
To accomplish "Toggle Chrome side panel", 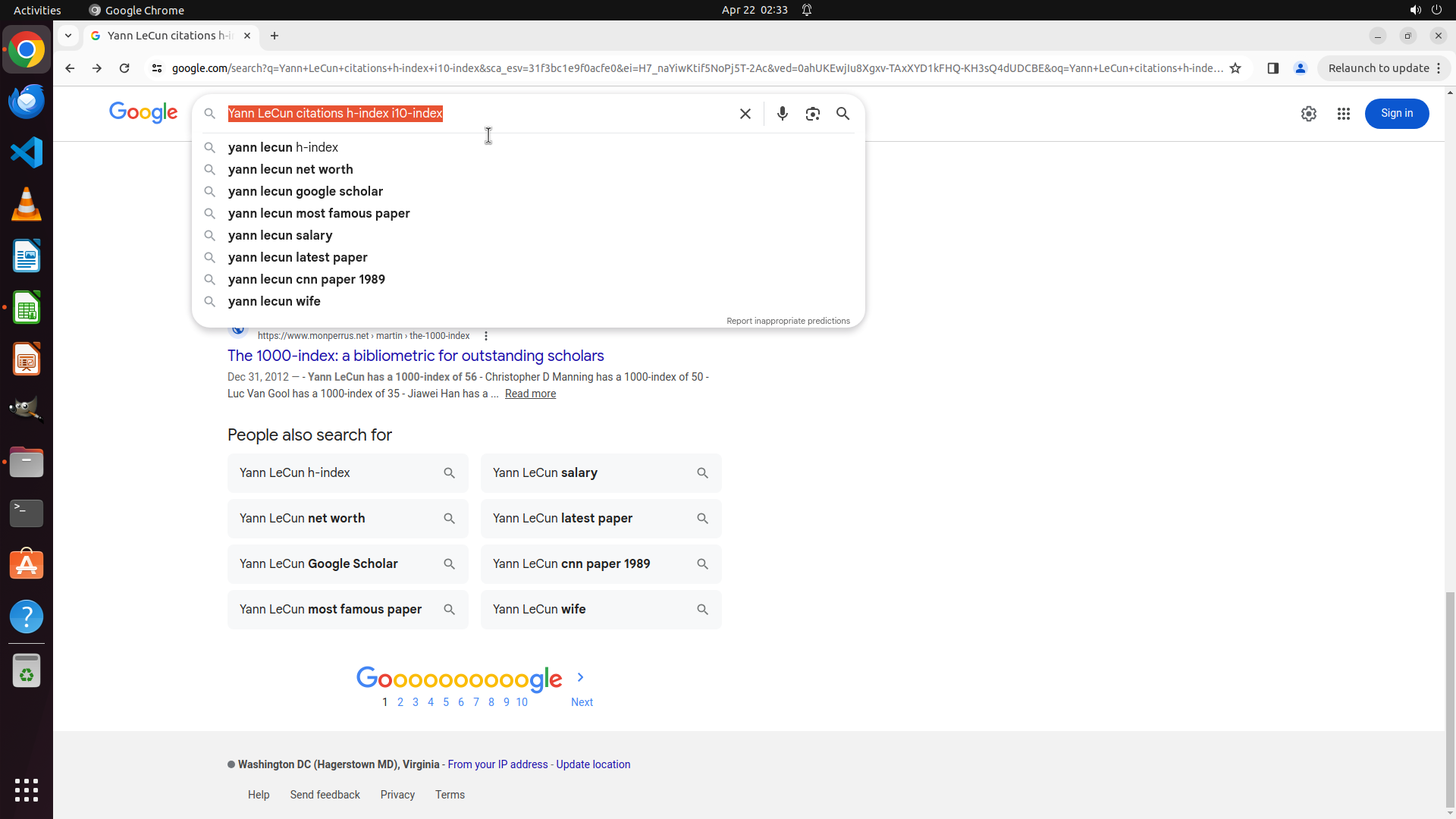I will [1272, 68].
